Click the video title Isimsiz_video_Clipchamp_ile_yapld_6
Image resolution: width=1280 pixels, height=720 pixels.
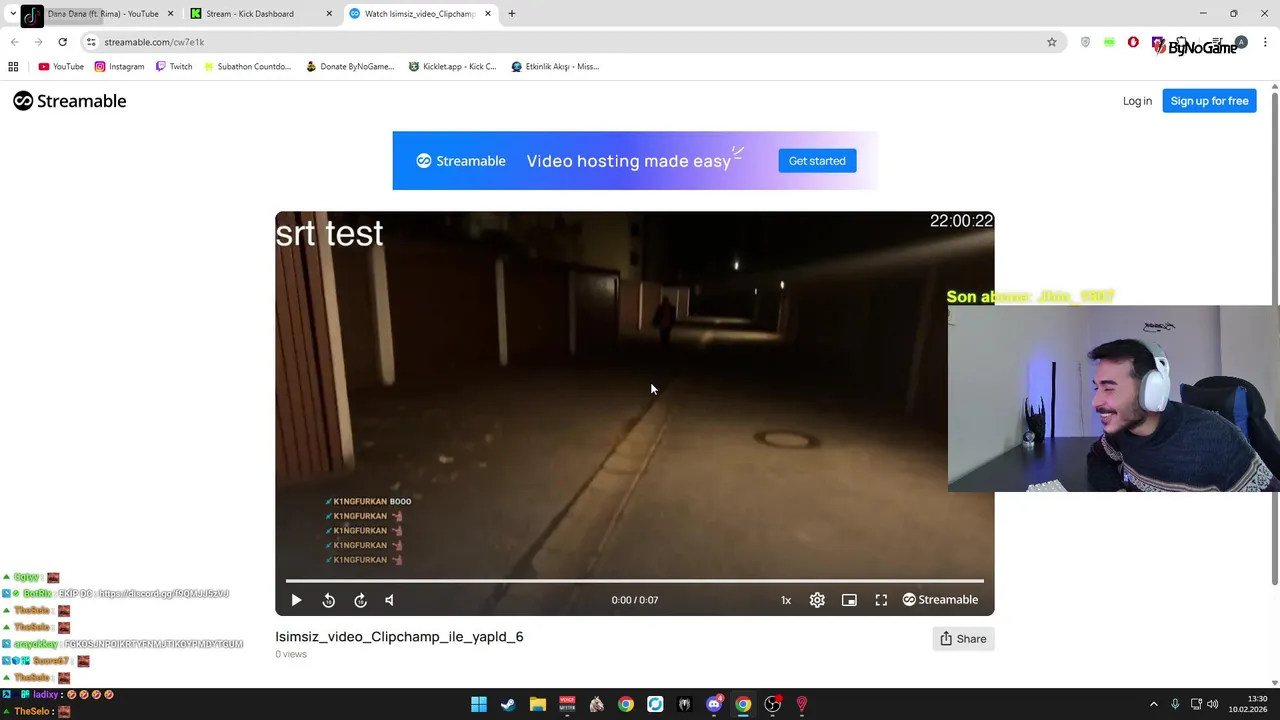click(399, 637)
